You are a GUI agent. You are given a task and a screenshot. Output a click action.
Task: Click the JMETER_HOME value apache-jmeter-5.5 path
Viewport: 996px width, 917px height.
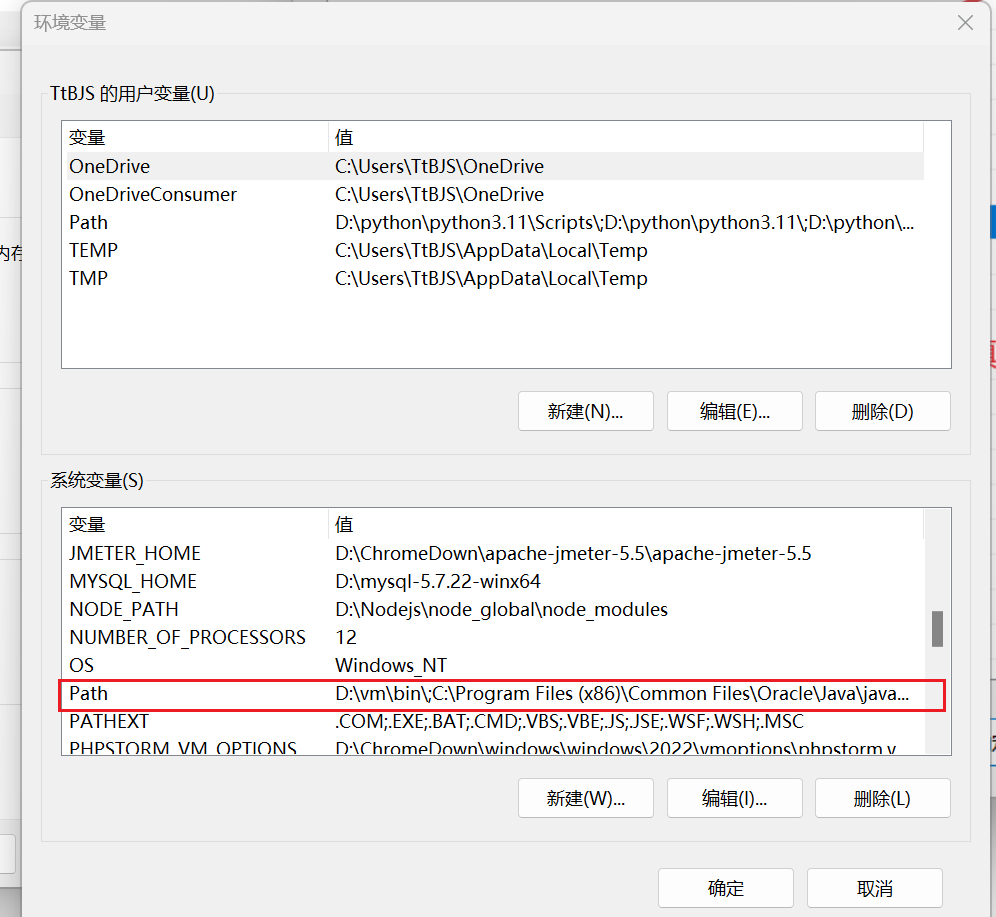[573, 553]
